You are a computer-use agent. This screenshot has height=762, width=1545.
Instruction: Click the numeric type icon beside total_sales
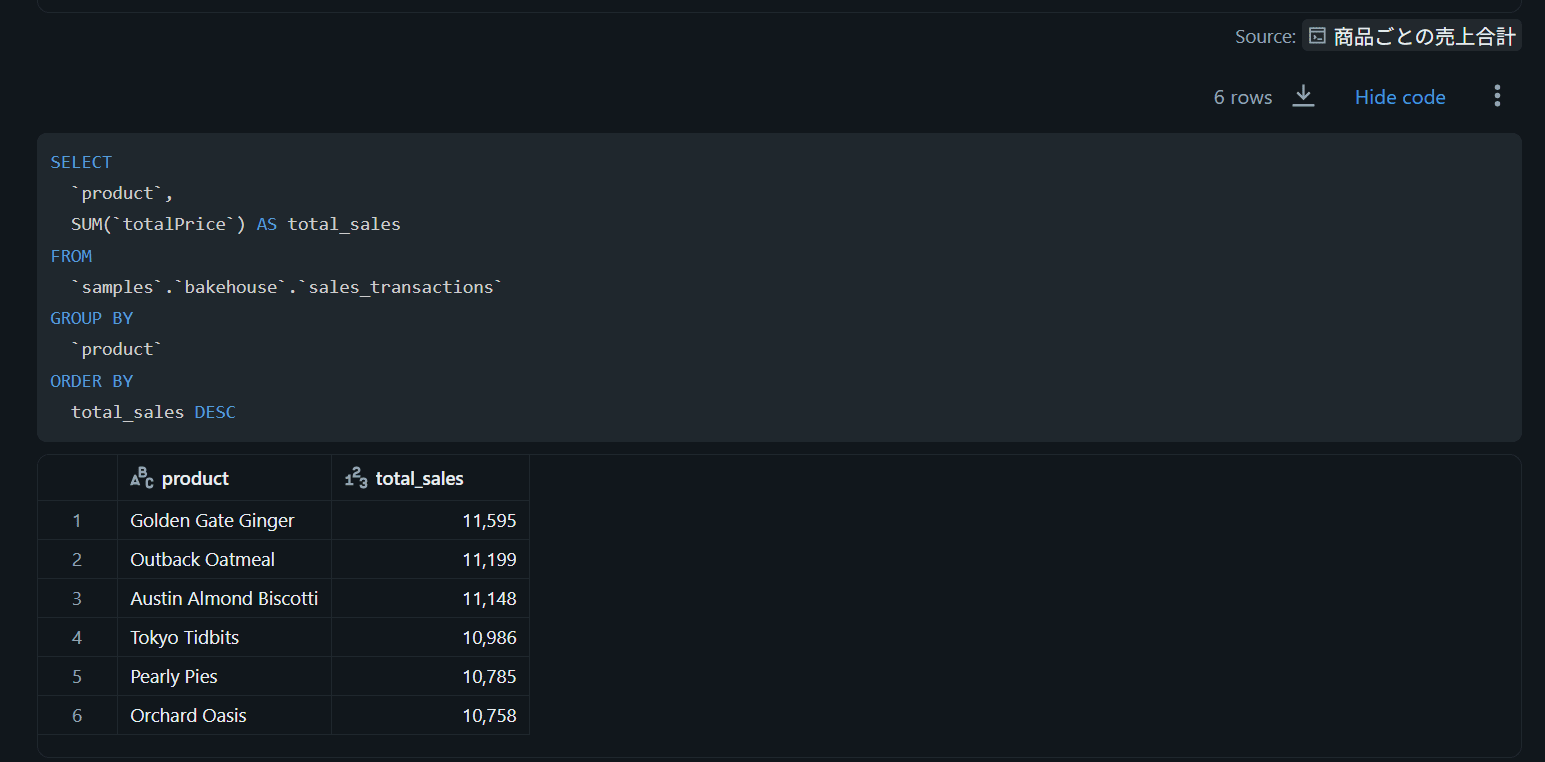pyautogui.click(x=356, y=478)
